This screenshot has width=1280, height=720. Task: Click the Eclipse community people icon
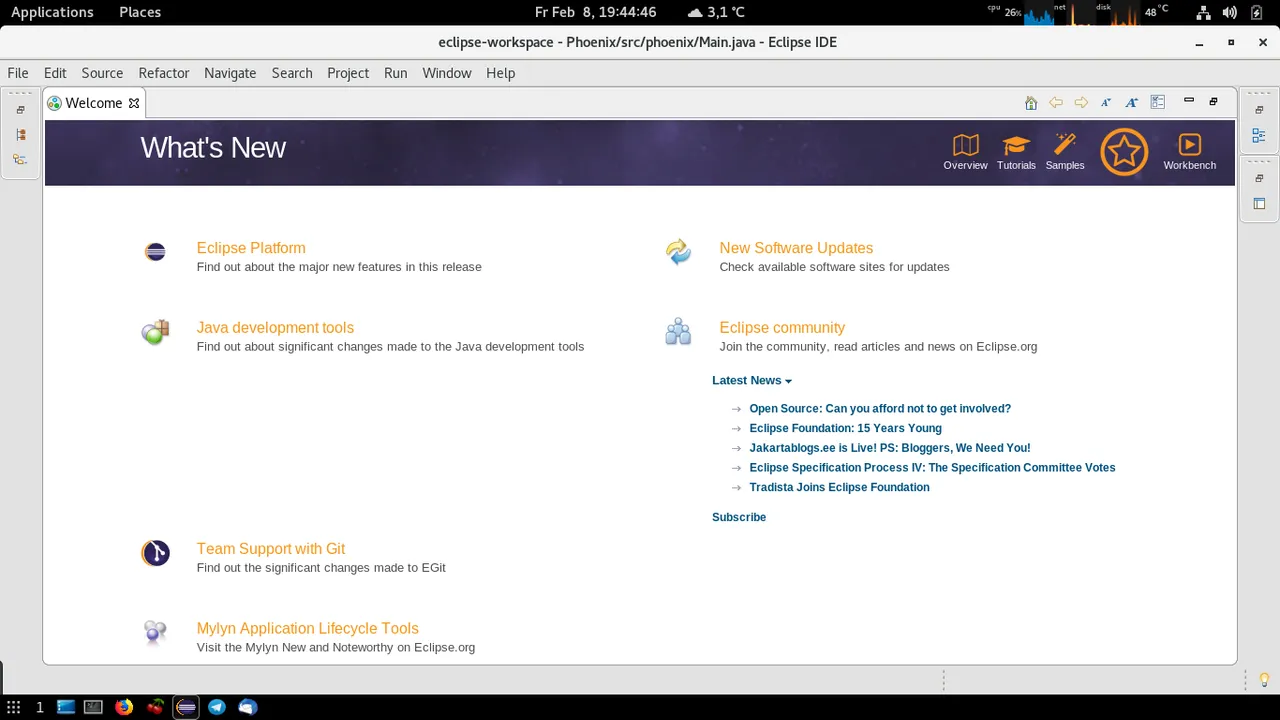tap(678, 332)
